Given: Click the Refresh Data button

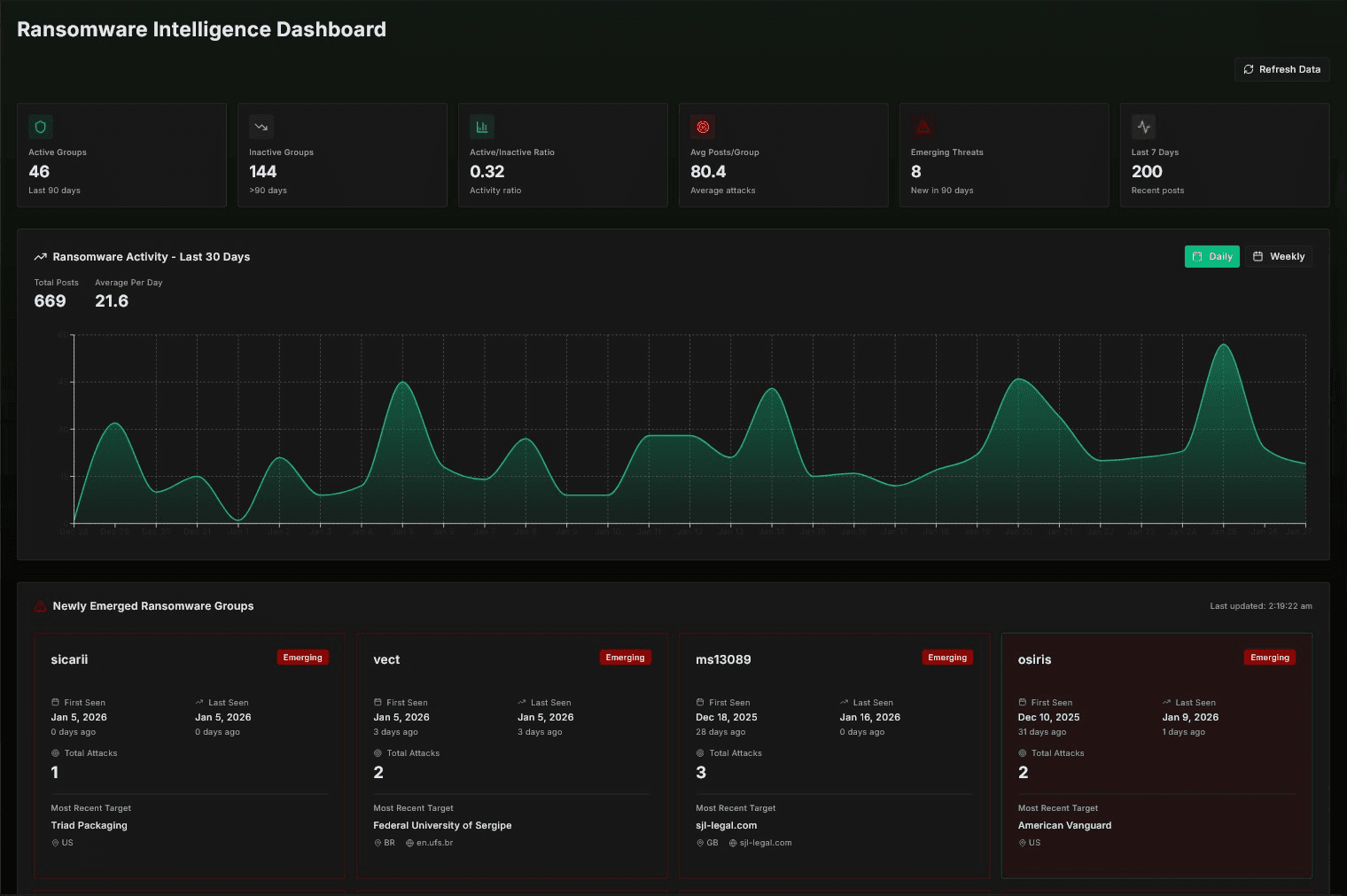Looking at the screenshot, I should click(1281, 69).
